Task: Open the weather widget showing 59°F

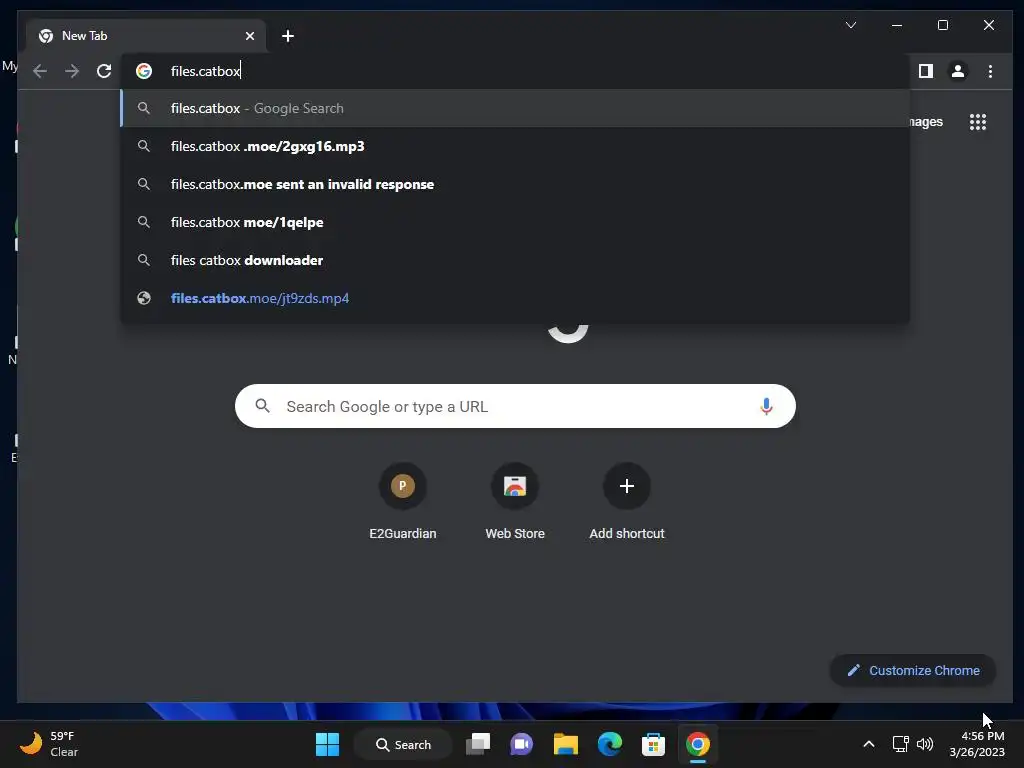Action: point(48,744)
